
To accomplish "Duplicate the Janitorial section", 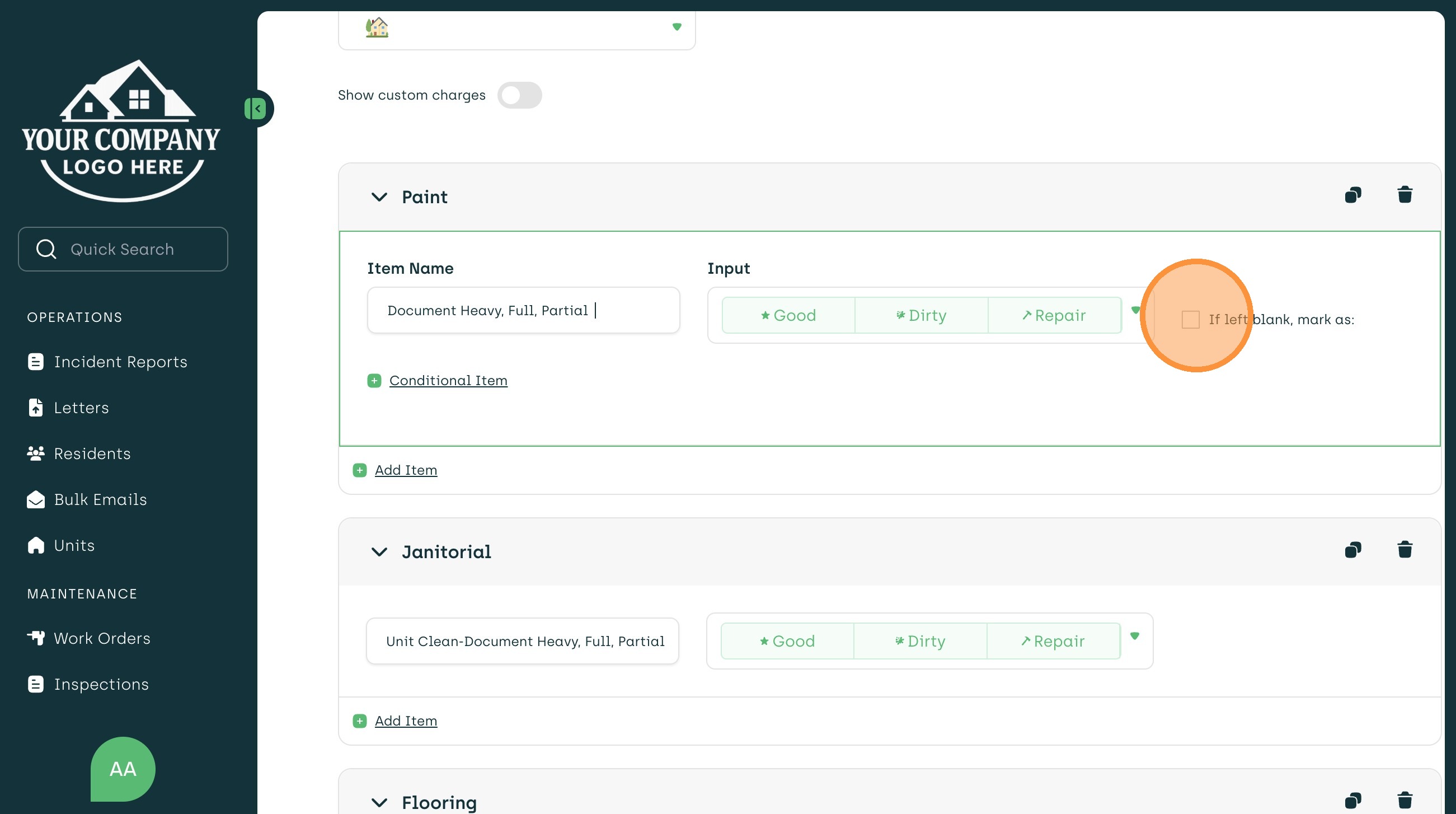I will point(1352,550).
